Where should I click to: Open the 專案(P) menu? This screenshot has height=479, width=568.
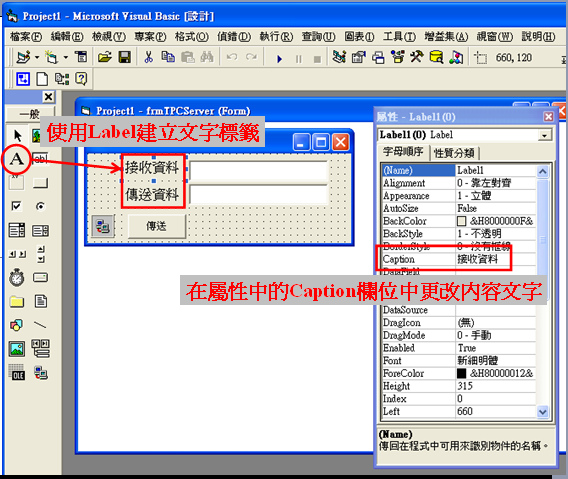tap(150, 37)
